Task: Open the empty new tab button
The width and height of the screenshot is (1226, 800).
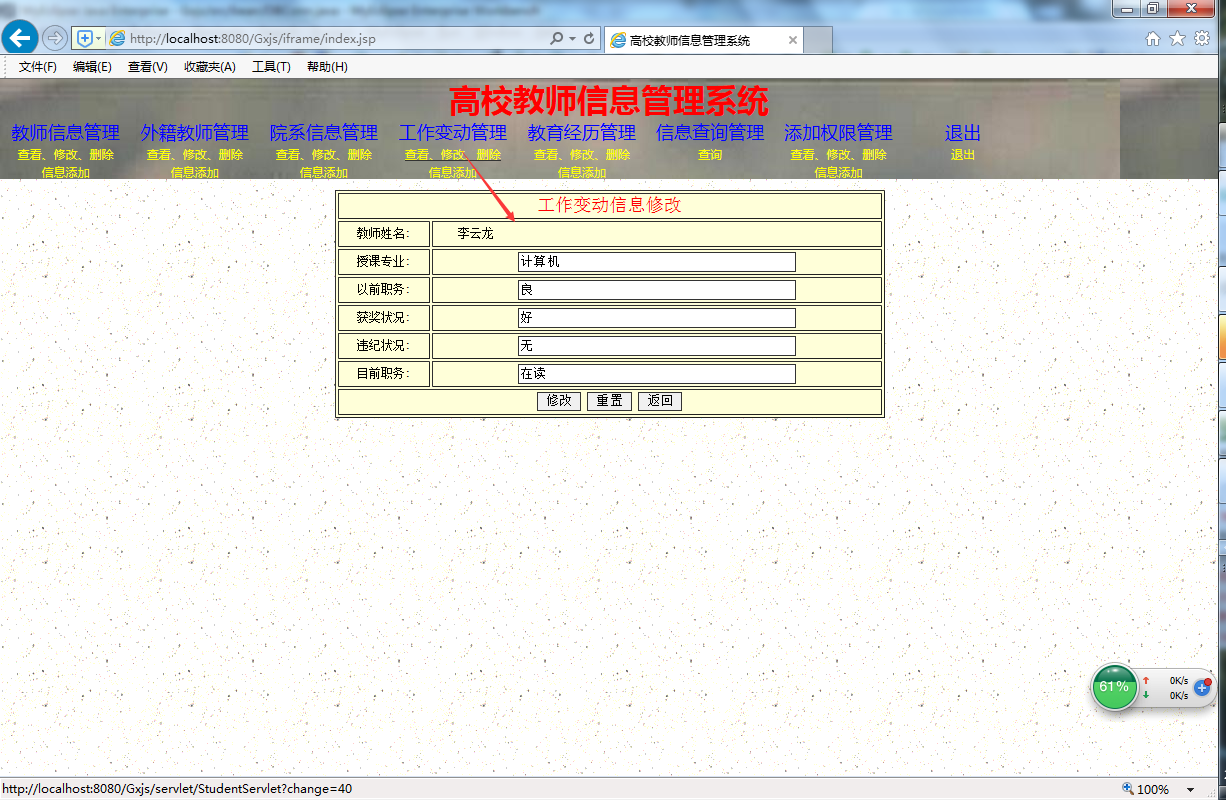Action: pos(818,41)
